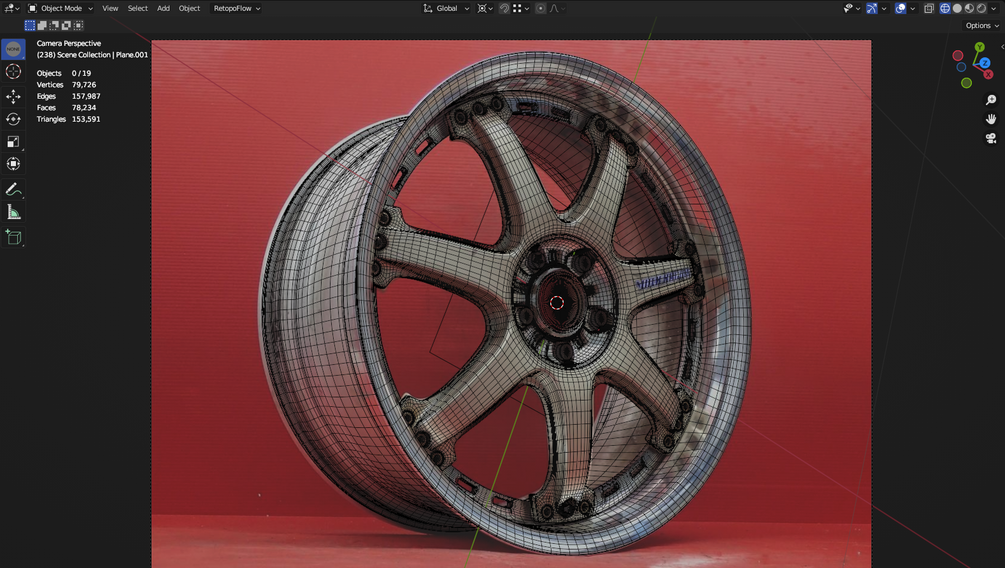1005x568 pixels.
Task: Choose the Add Cube tool
Action: (13, 237)
